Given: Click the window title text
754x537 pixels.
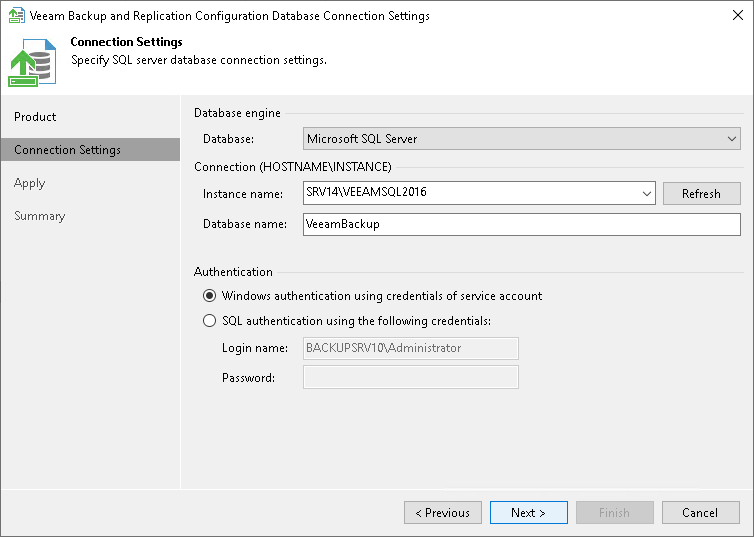Looking at the screenshot, I should click(x=230, y=16).
